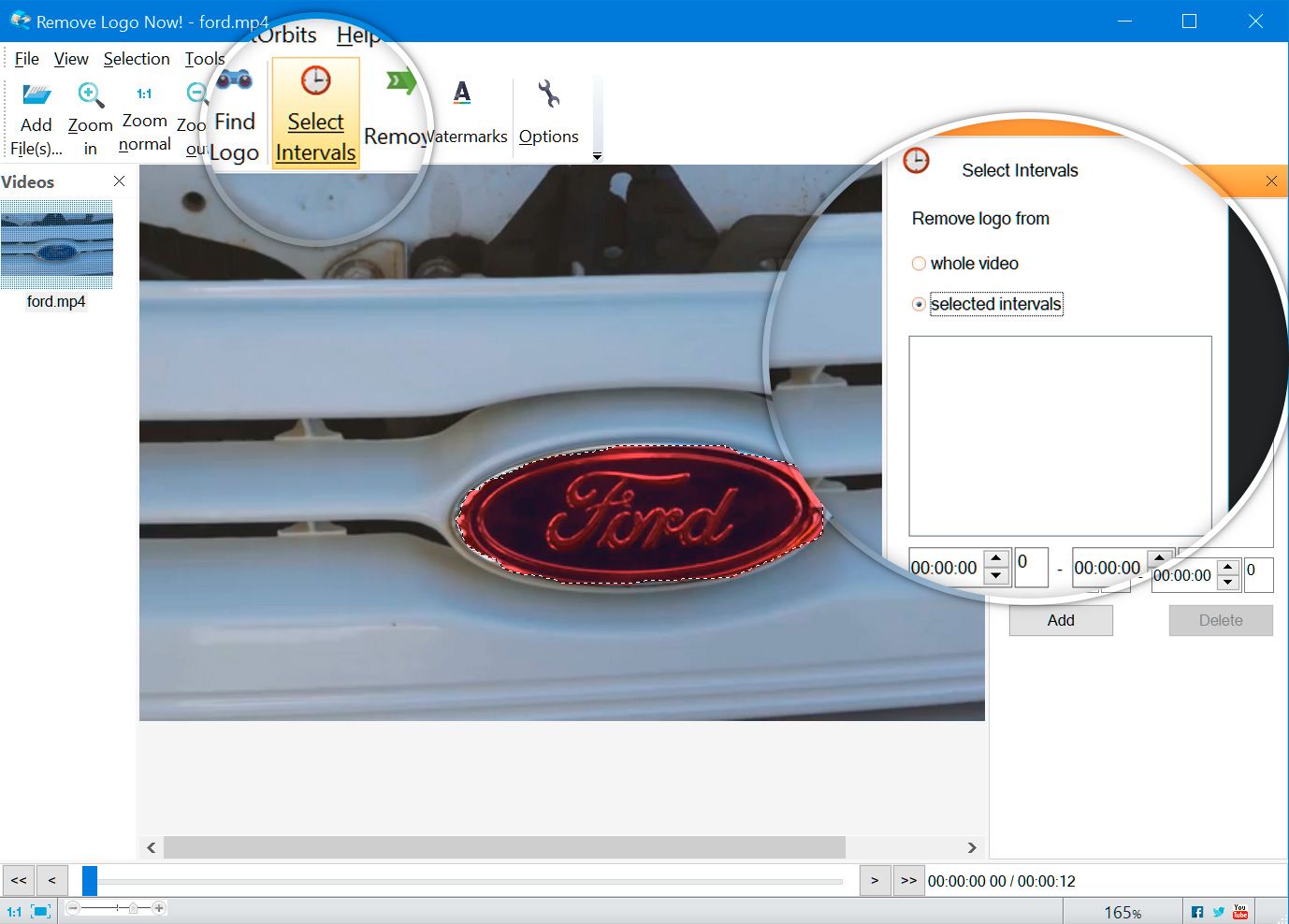Viewport: 1289px width, 924px height.
Task: Click the Delete interval button
Action: (x=1221, y=620)
